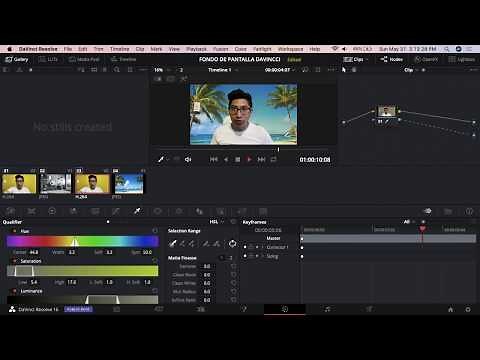Viewport: 480px width, 360px height.
Task: Open the Camera Raw palette icon
Action: 10,211
